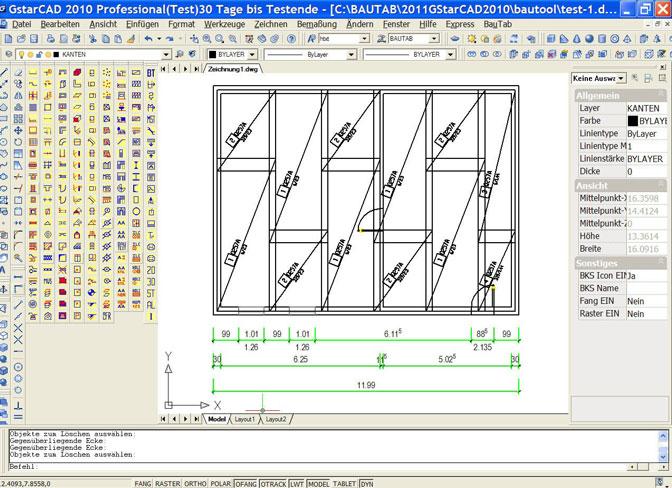Viewport: 672px width, 488px height.
Task: Open the light (sun) render tool
Action: [x=472, y=39]
